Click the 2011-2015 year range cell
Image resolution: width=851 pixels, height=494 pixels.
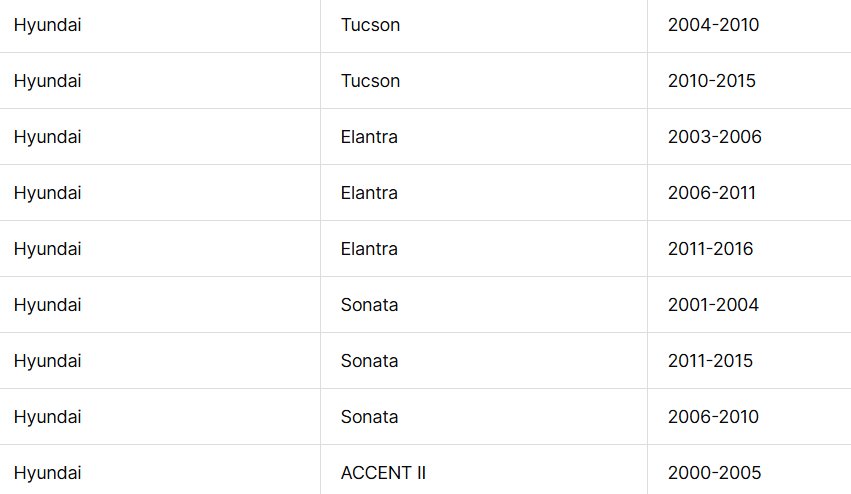click(x=710, y=361)
